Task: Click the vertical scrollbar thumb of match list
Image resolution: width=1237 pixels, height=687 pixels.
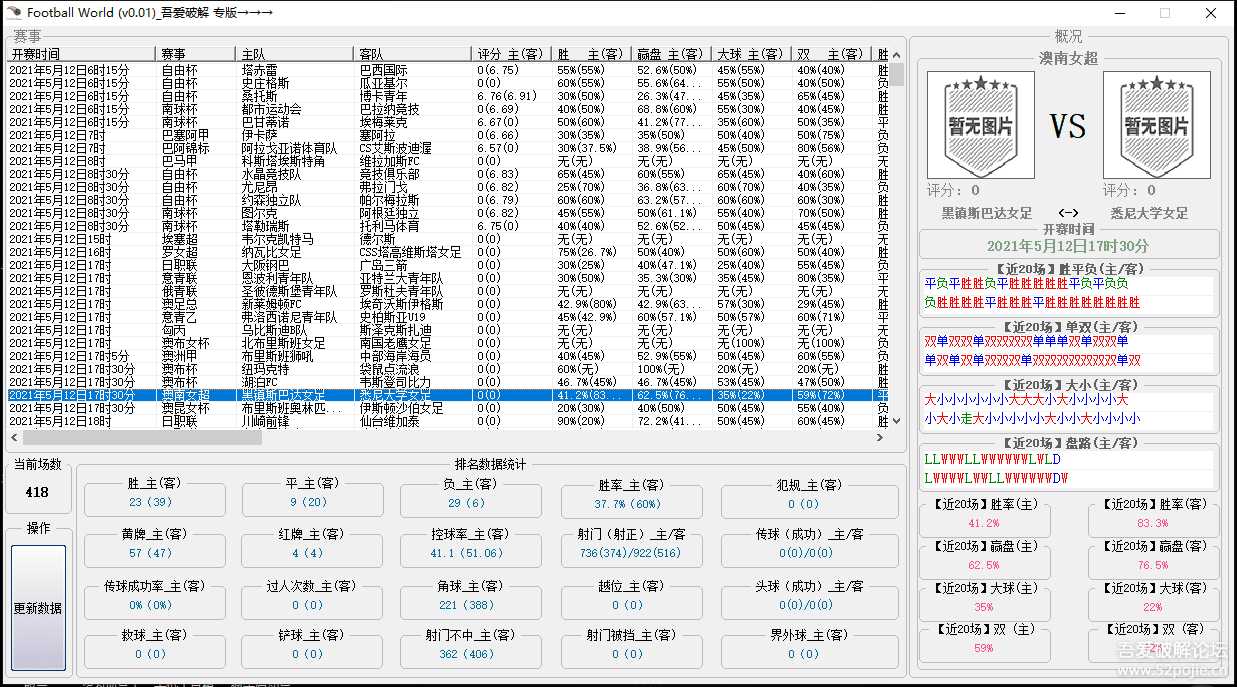Action: click(897, 74)
